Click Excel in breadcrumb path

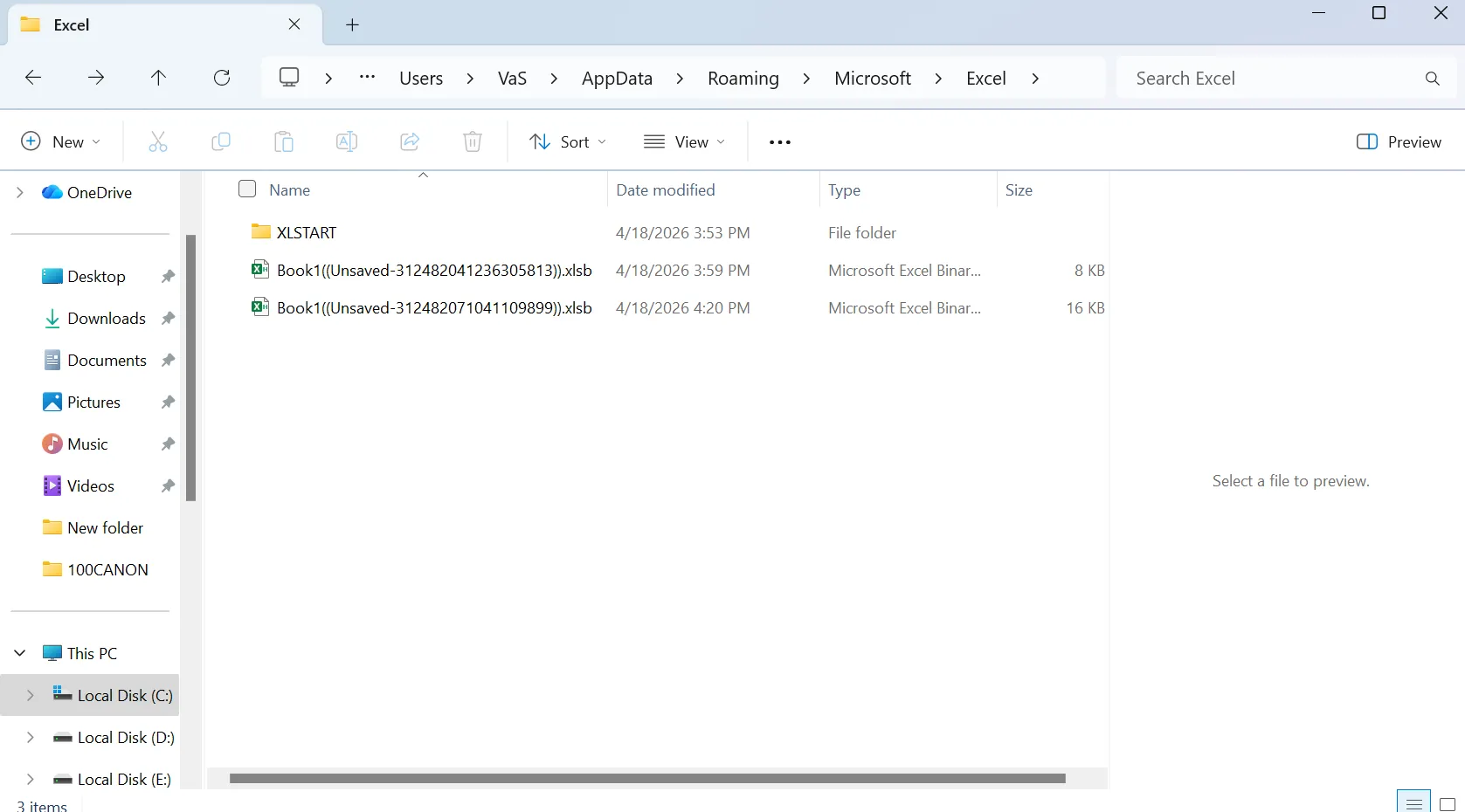click(x=986, y=79)
